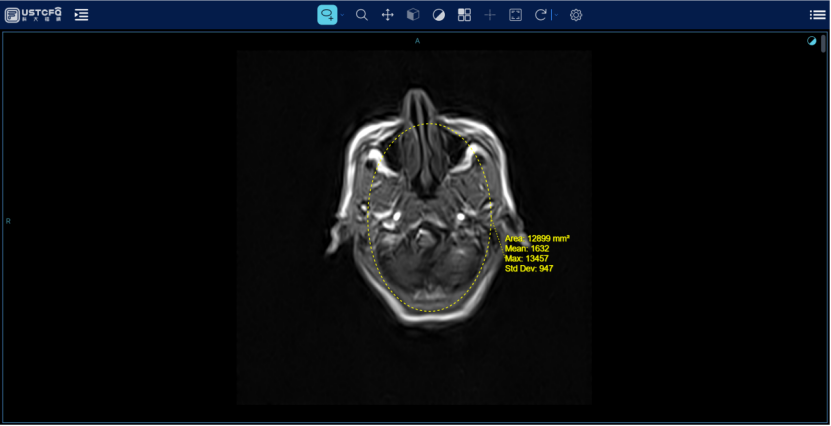This screenshot has height=426, width=831.
Task: Open the settings gear
Action: click(x=576, y=15)
